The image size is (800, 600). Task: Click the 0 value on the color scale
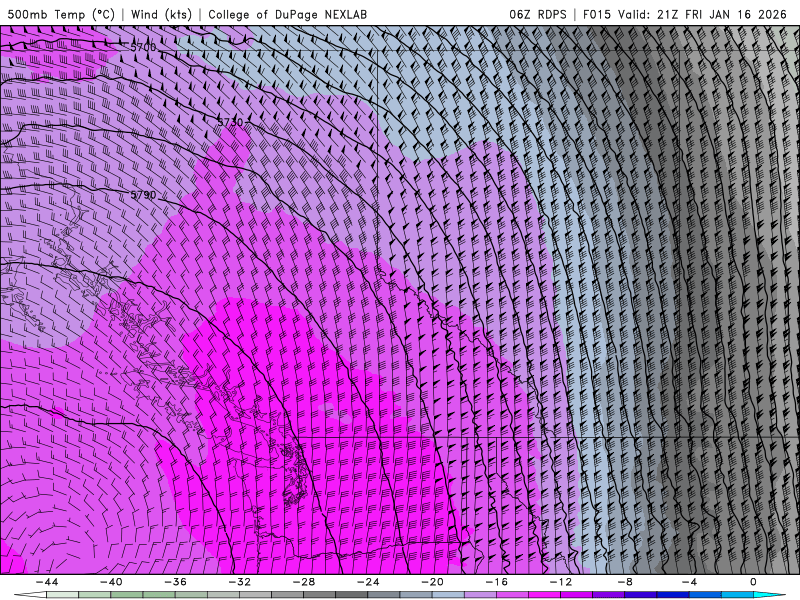click(753, 582)
